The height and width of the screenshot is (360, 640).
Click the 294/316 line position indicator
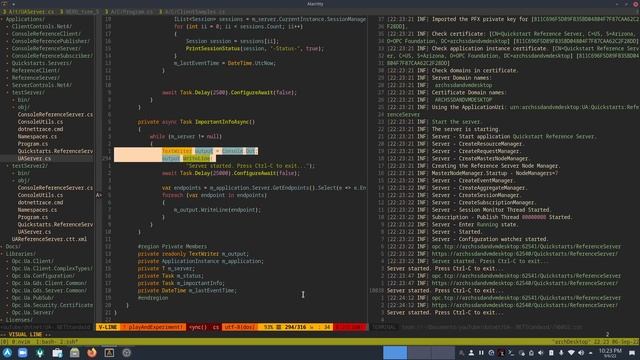295,327
